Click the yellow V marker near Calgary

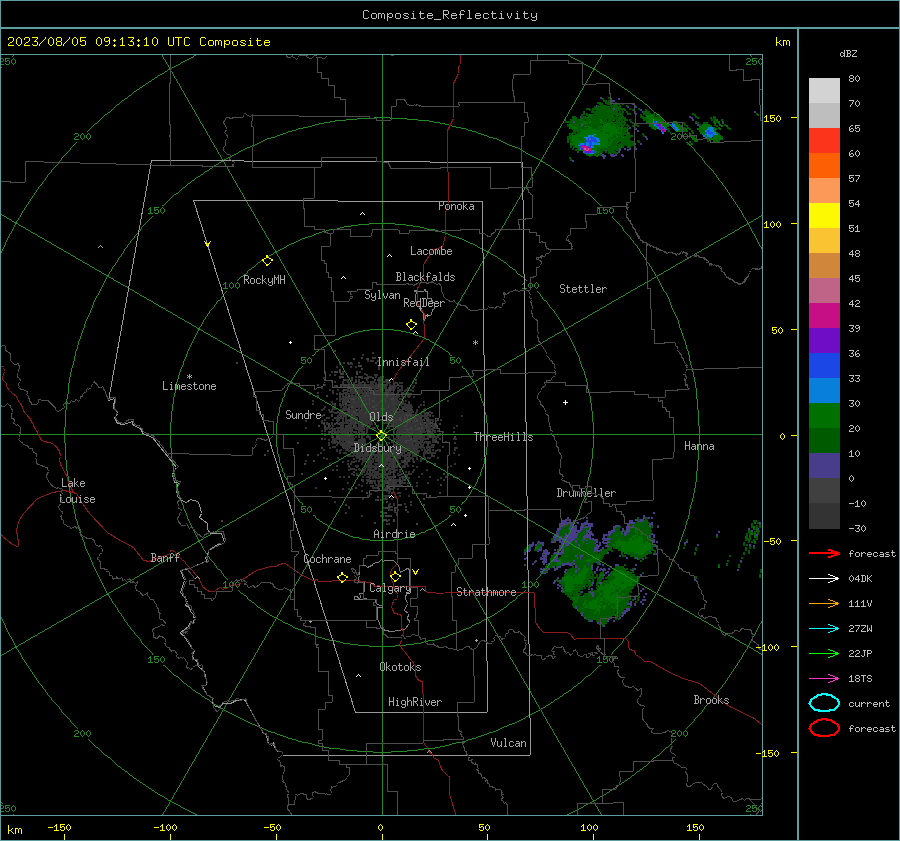[416, 572]
